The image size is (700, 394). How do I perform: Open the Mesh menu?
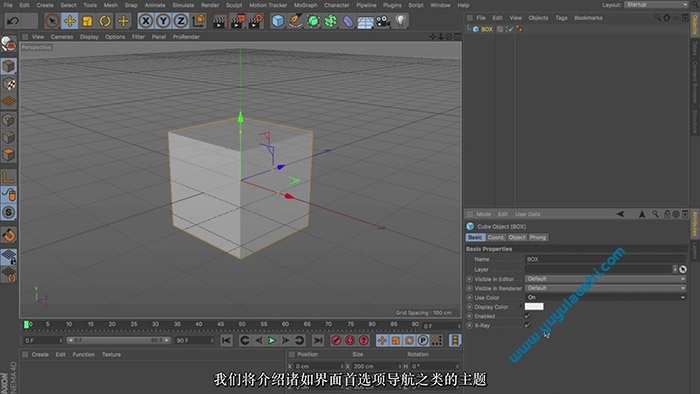[111, 5]
